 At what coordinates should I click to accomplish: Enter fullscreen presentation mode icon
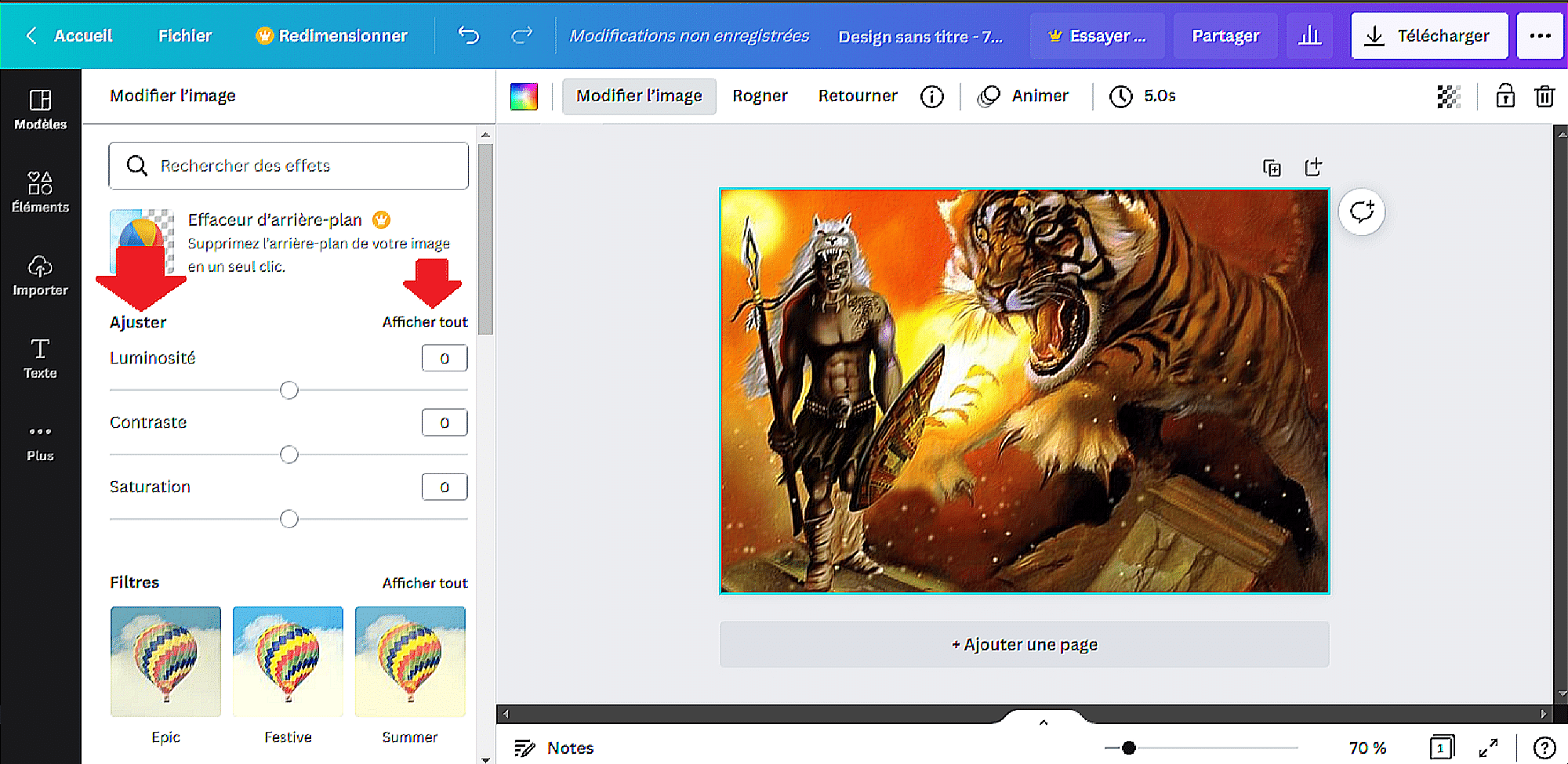(x=1488, y=748)
